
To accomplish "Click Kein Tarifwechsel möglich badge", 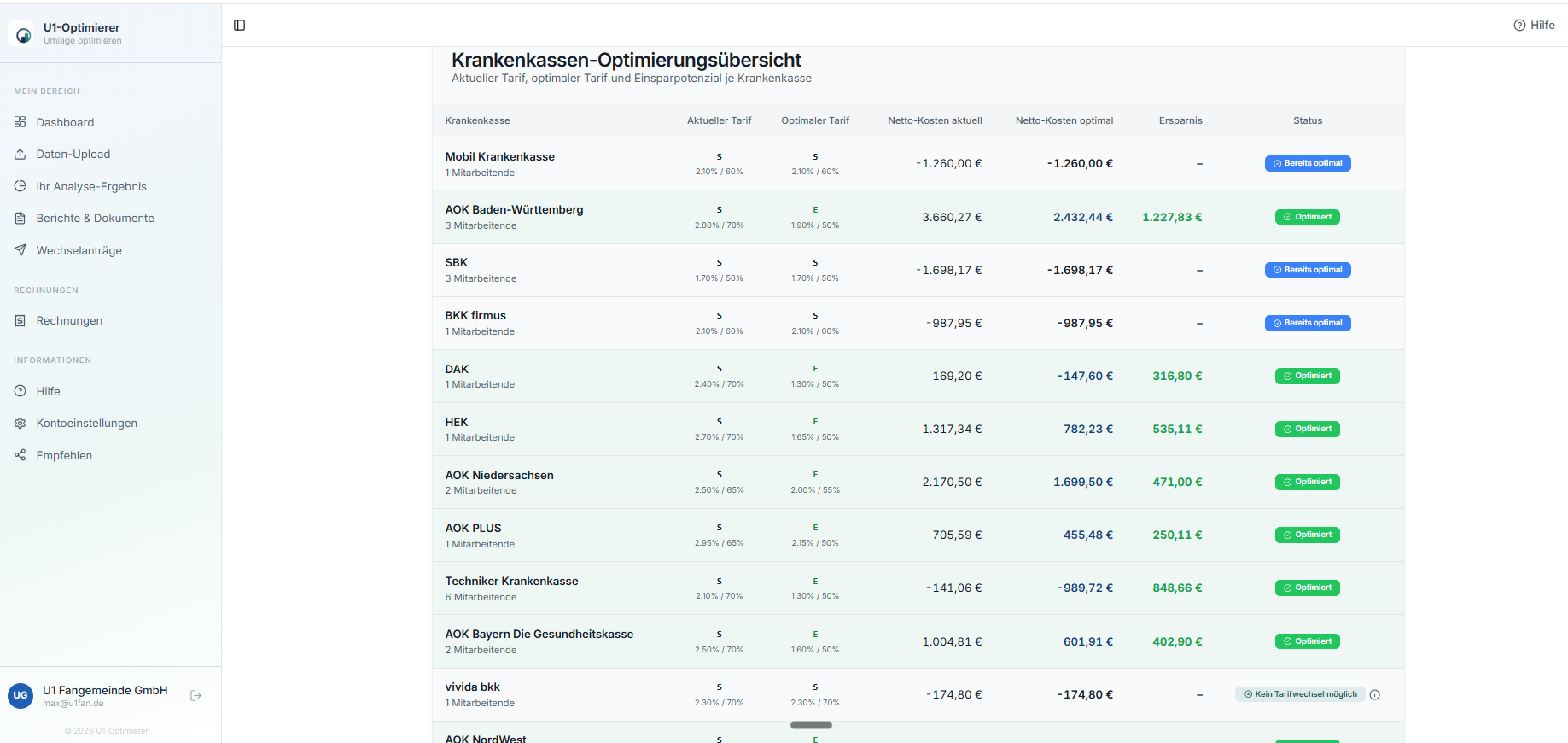I will 1300,694.
